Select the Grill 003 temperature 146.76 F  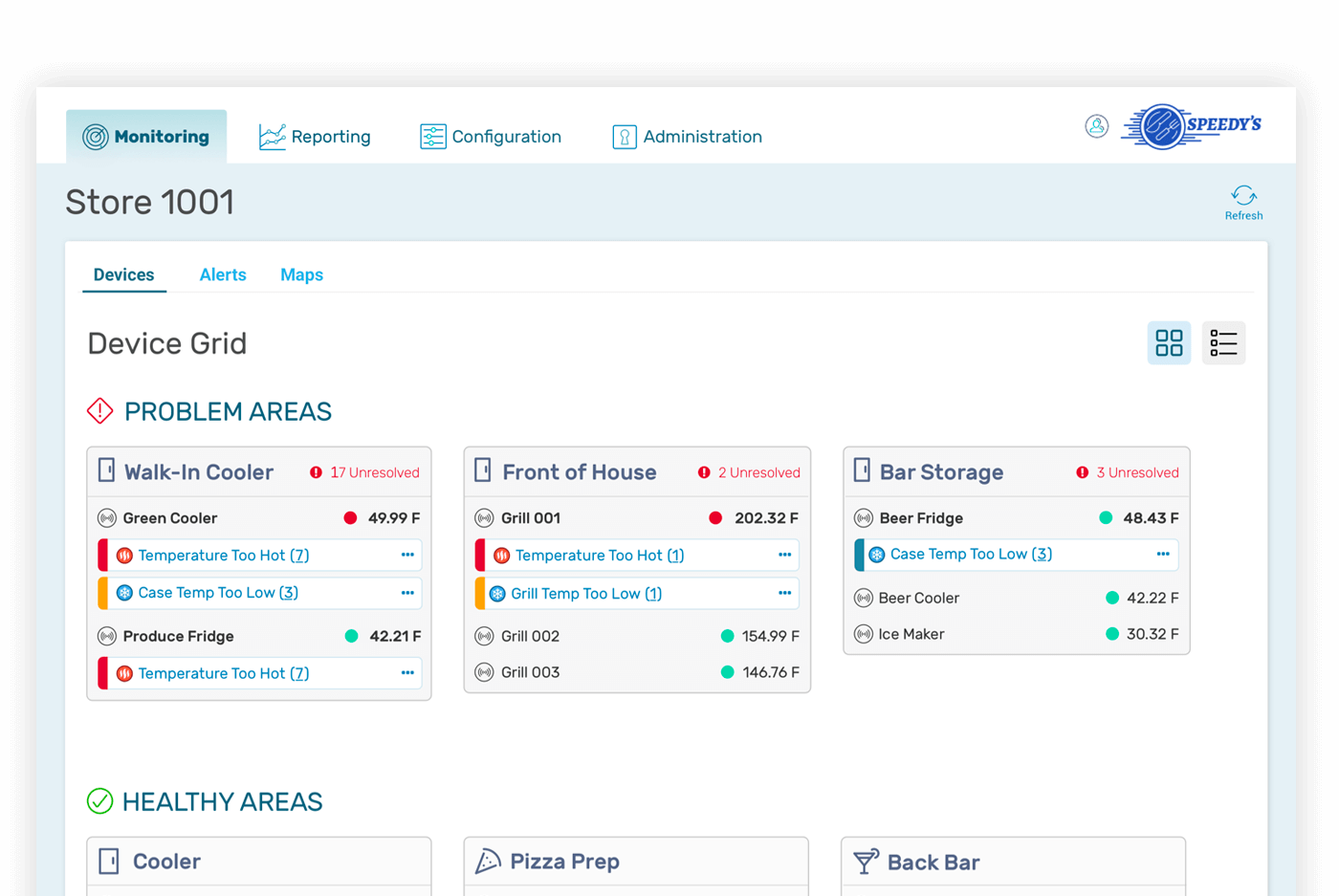[771, 673]
